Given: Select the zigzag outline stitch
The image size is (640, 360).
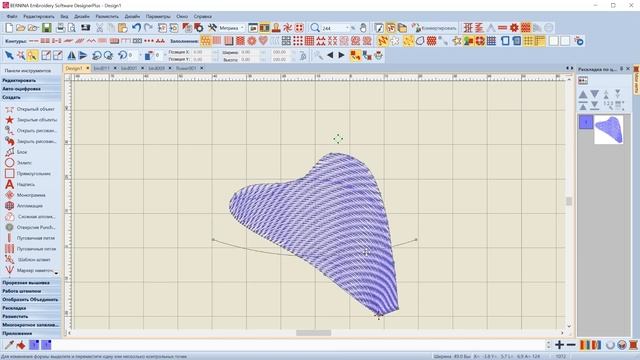Looking at the screenshot, I should (x=91, y=41).
